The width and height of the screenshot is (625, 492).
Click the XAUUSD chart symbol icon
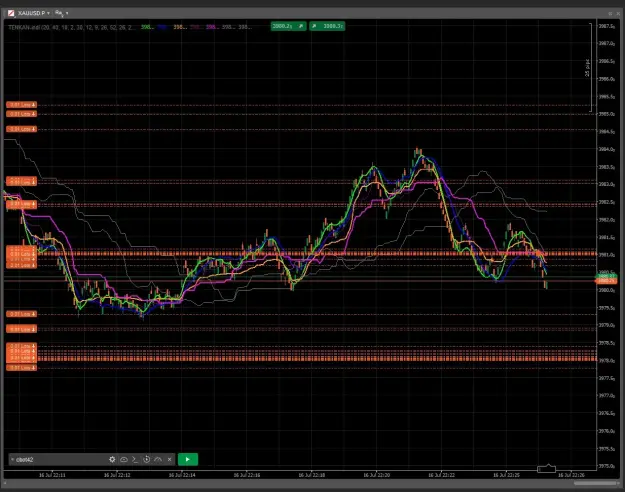pos(11,13)
